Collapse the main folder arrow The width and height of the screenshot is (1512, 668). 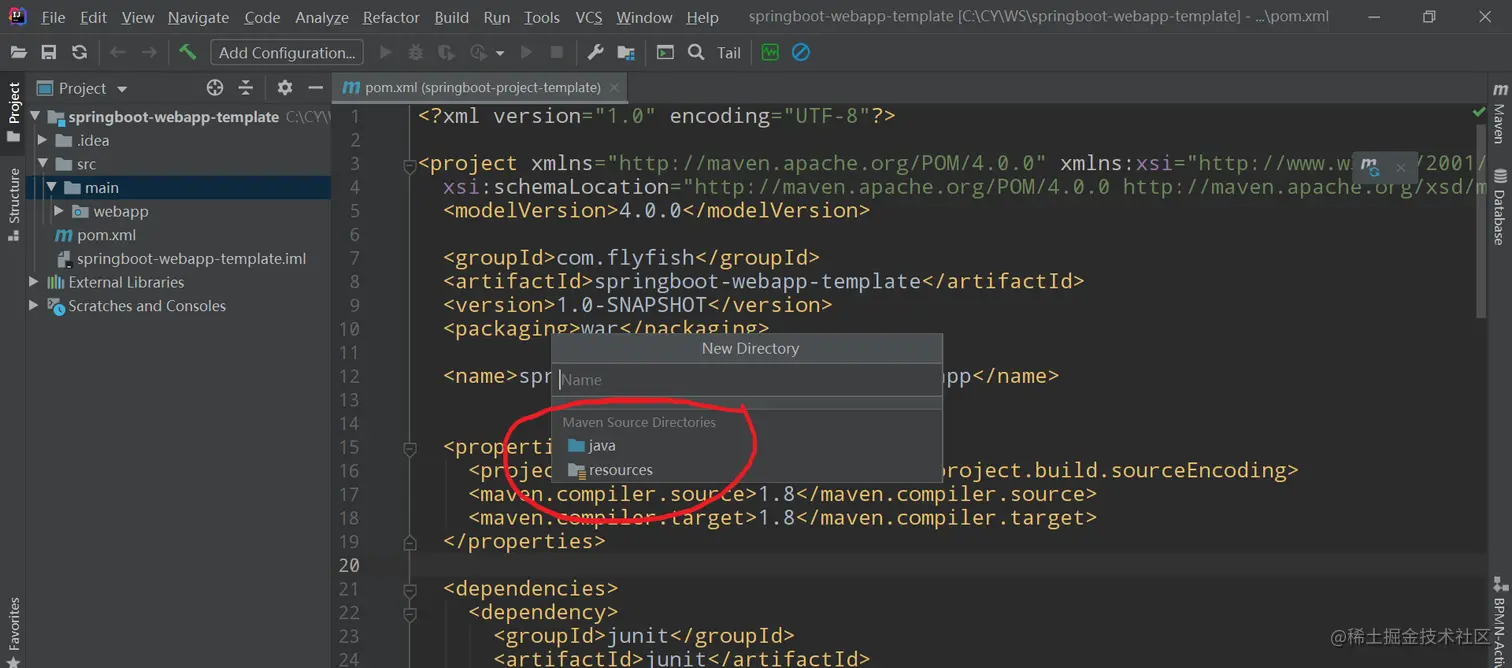click(51, 188)
